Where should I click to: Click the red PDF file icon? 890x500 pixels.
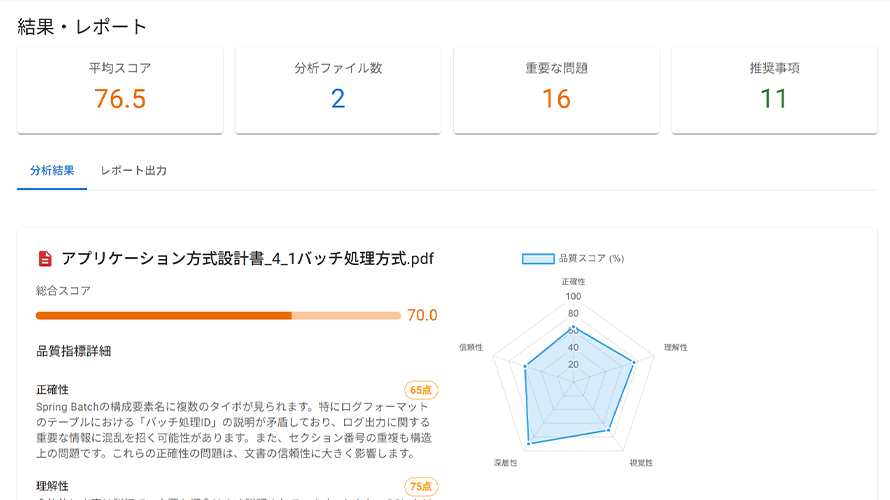coord(45,259)
